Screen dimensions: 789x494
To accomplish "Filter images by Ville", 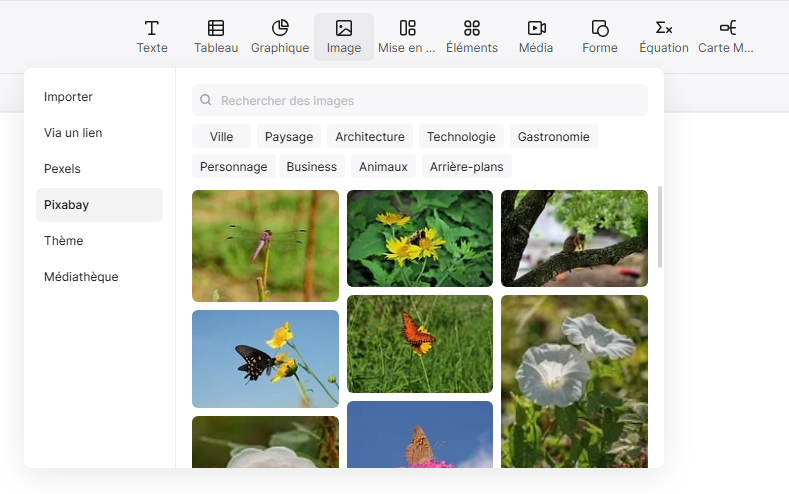I will pyautogui.click(x=221, y=136).
